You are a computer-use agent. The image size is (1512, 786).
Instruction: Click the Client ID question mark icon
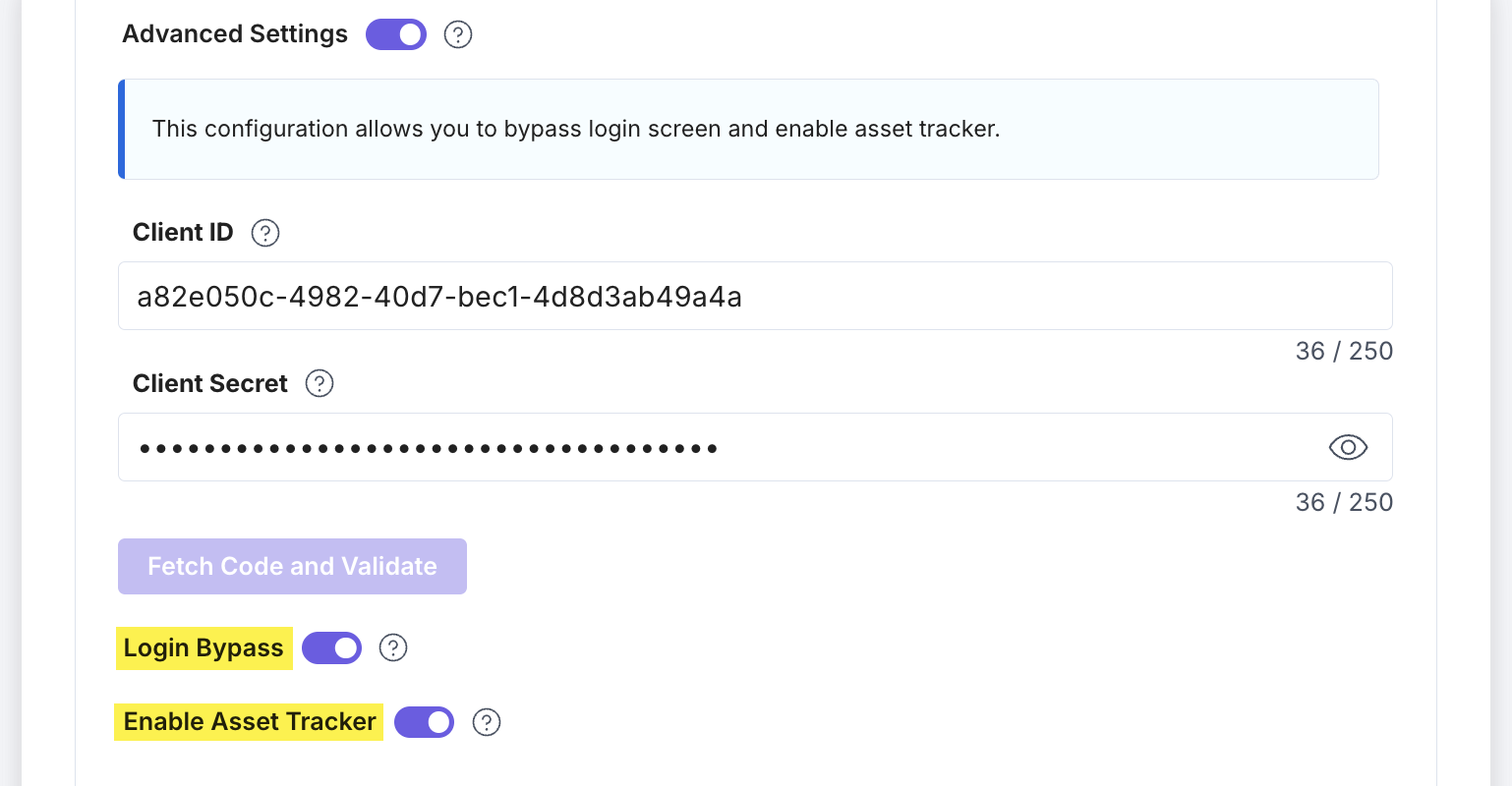click(265, 233)
